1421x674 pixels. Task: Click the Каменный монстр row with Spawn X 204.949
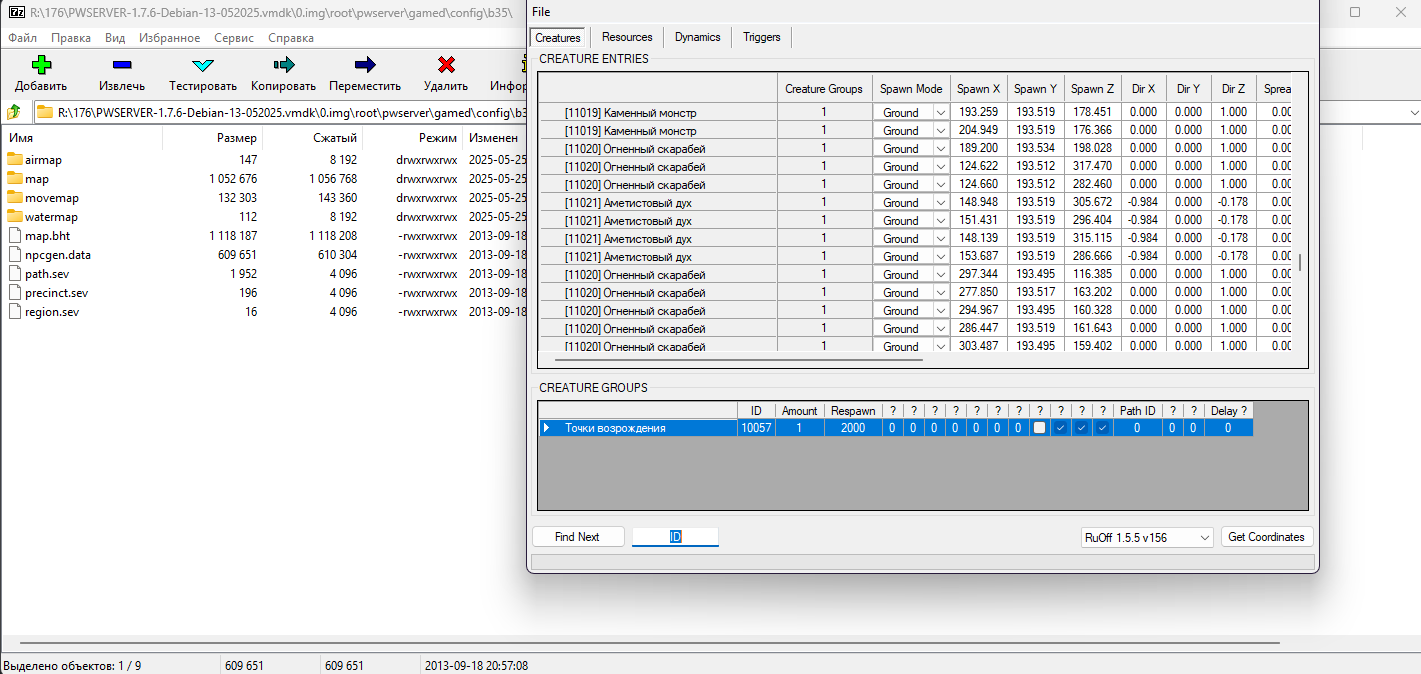pyautogui.click(x=657, y=131)
